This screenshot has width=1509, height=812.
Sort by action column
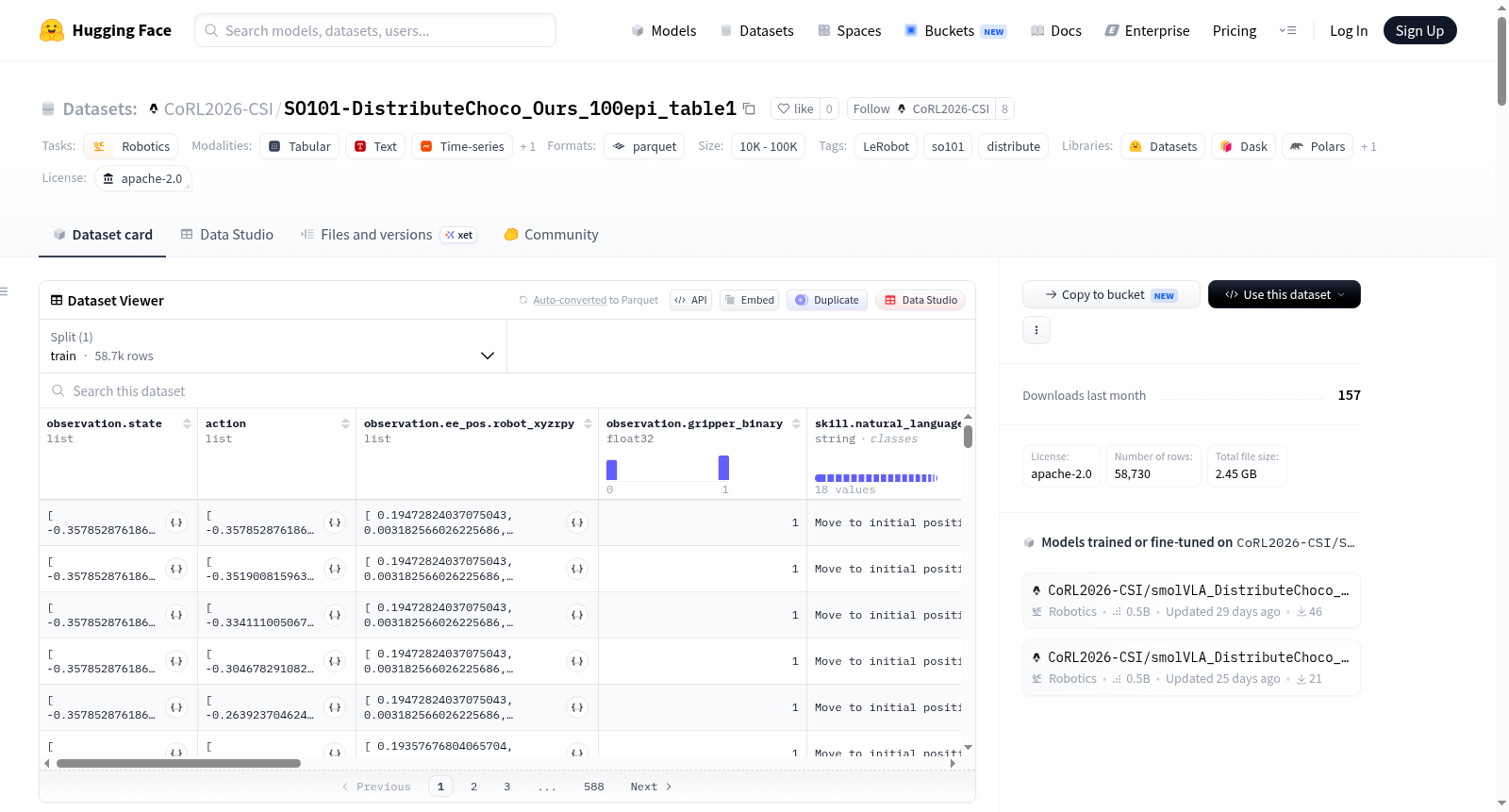tap(345, 423)
